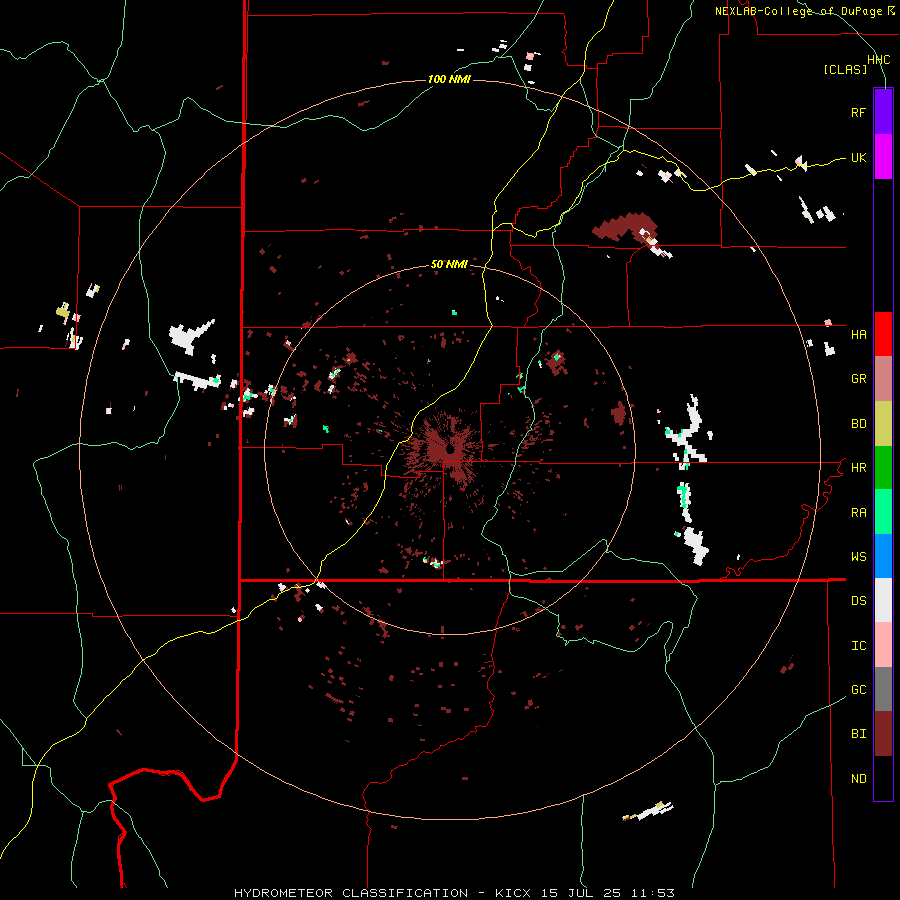Select the GC gray legend swatch
The width and height of the screenshot is (900, 900).
[x=883, y=689]
